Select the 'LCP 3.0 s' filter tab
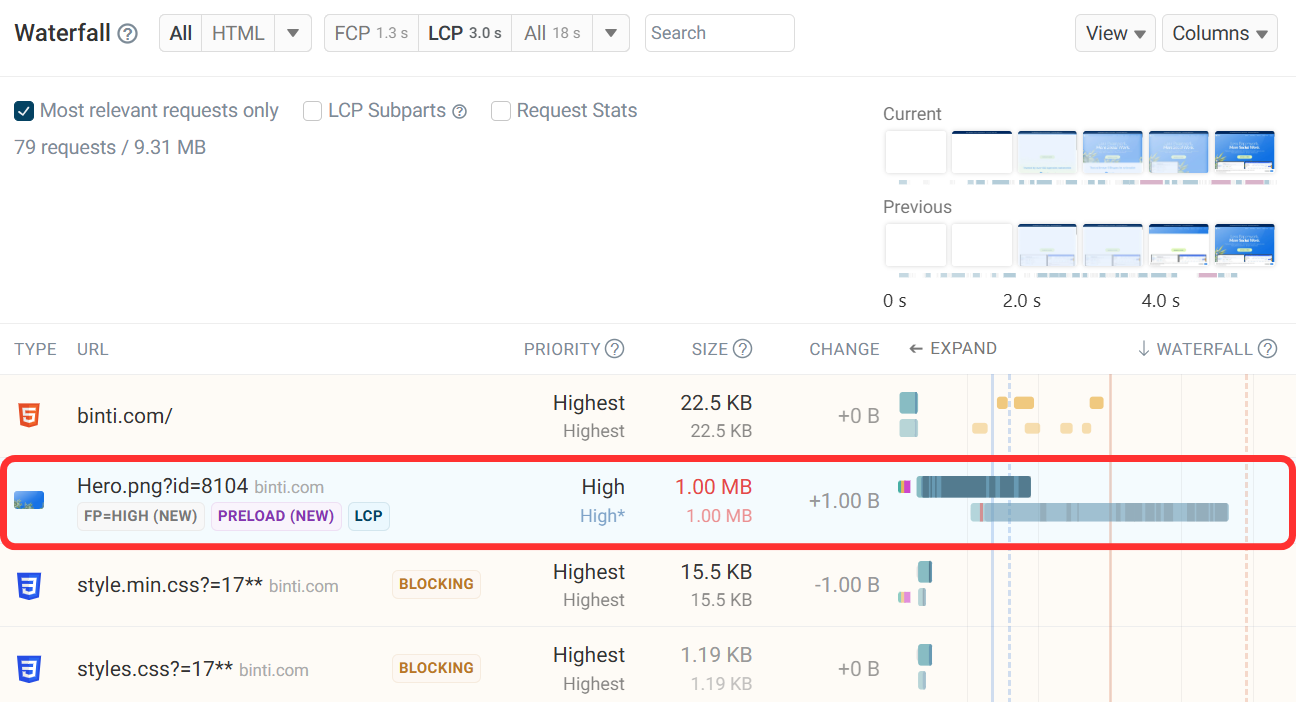The image size is (1296, 702). pos(464,33)
